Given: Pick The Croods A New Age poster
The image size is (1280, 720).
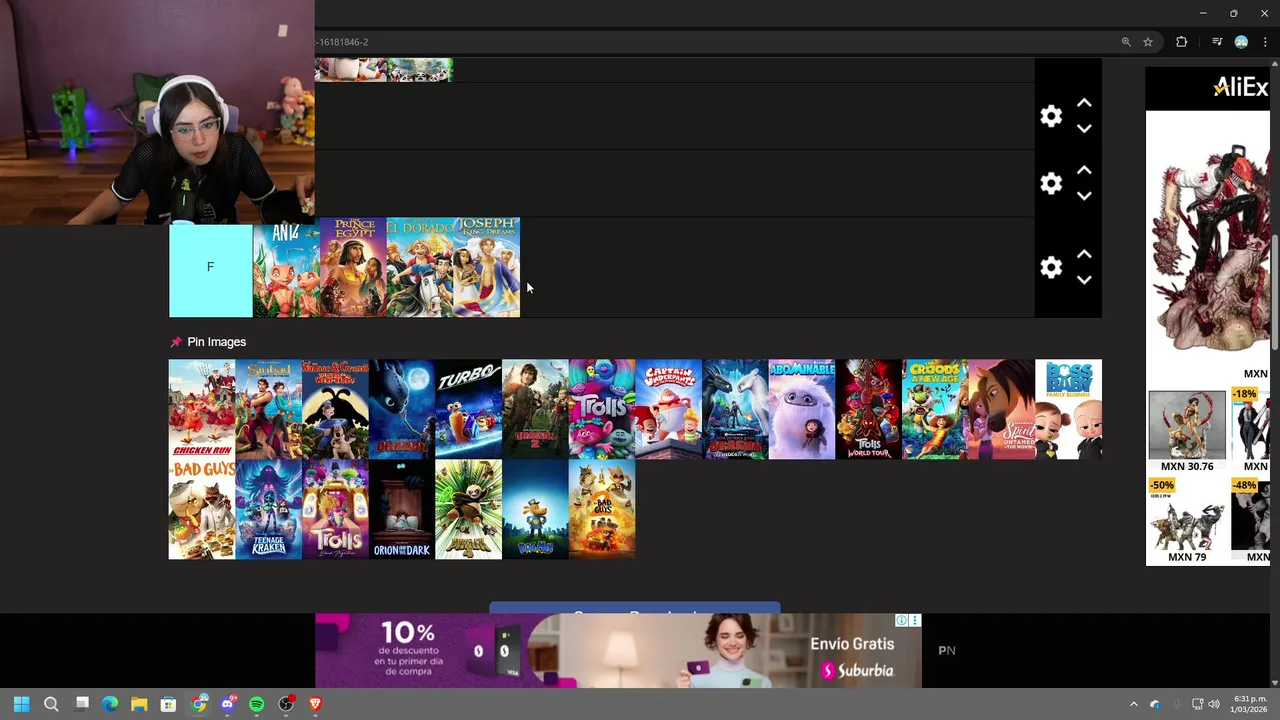Looking at the screenshot, I should tap(935, 409).
